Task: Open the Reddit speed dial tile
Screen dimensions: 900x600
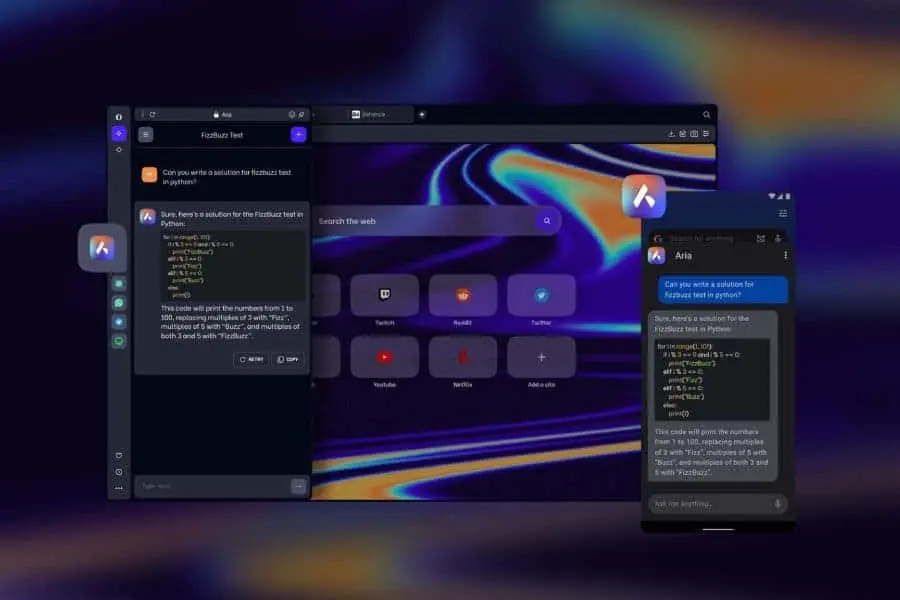Action: coord(463,295)
